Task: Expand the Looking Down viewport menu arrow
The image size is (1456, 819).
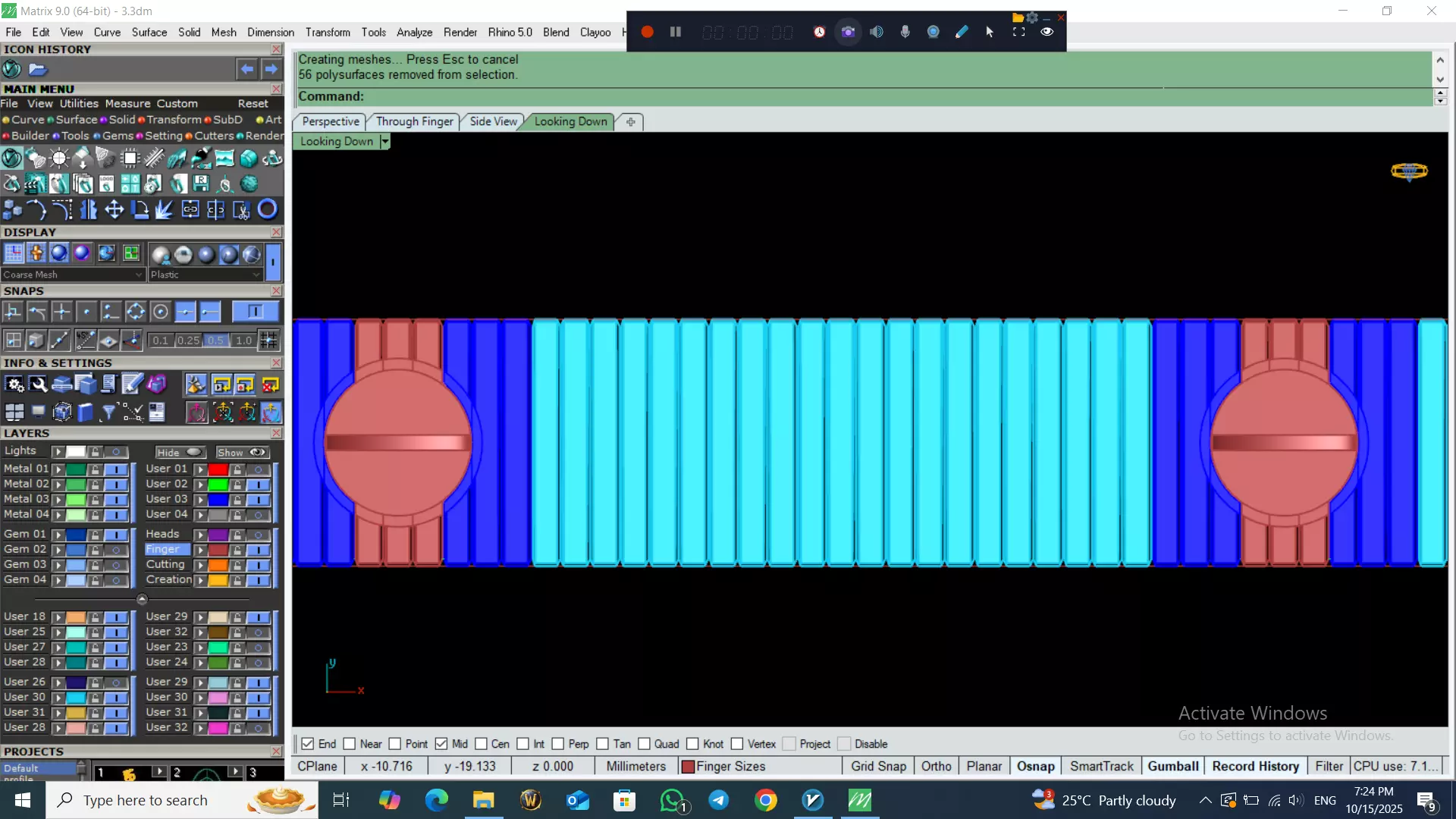Action: pos(385,142)
